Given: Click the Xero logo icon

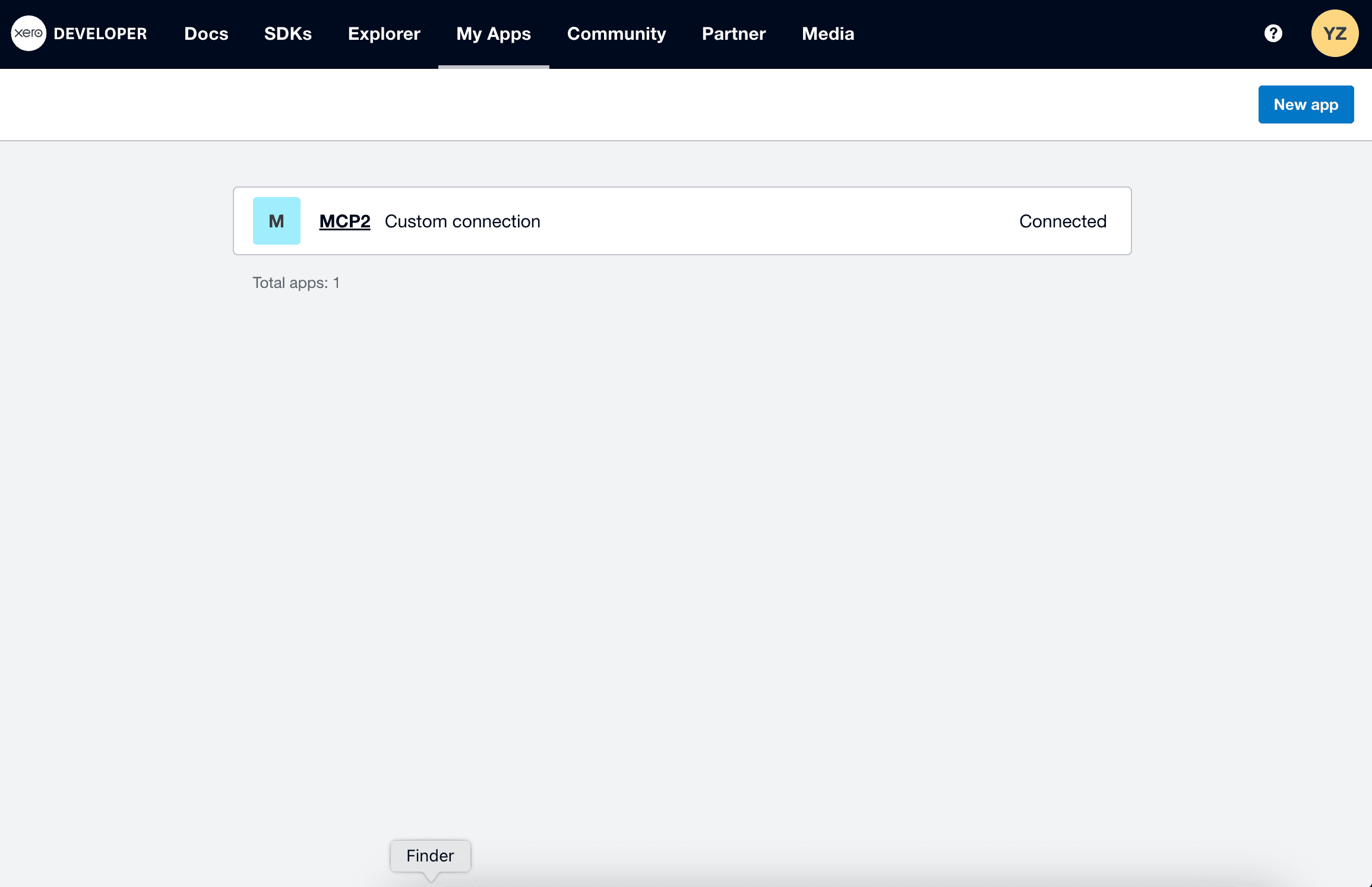Looking at the screenshot, I should tap(28, 33).
